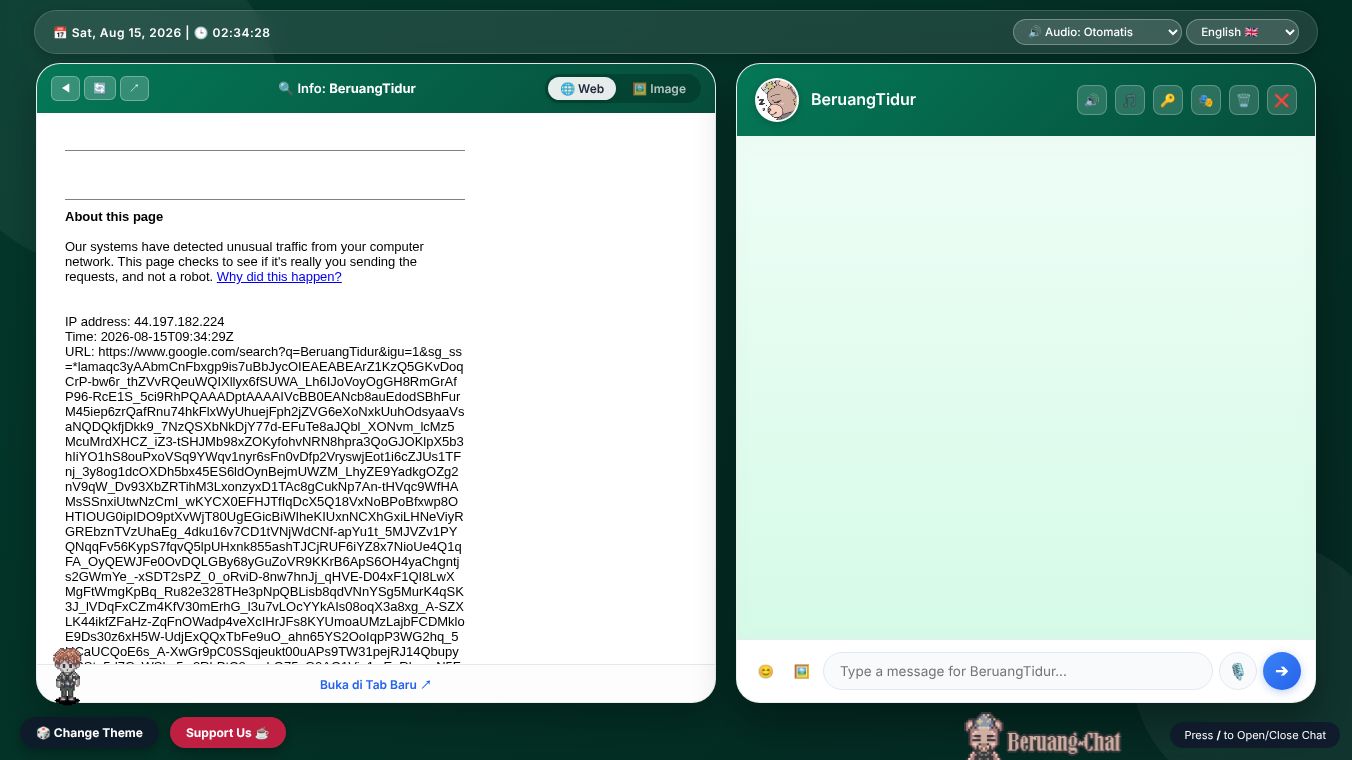The width and height of the screenshot is (1352, 760).
Task: Click the key icon in chat header
Action: [x=1168, y=100]
